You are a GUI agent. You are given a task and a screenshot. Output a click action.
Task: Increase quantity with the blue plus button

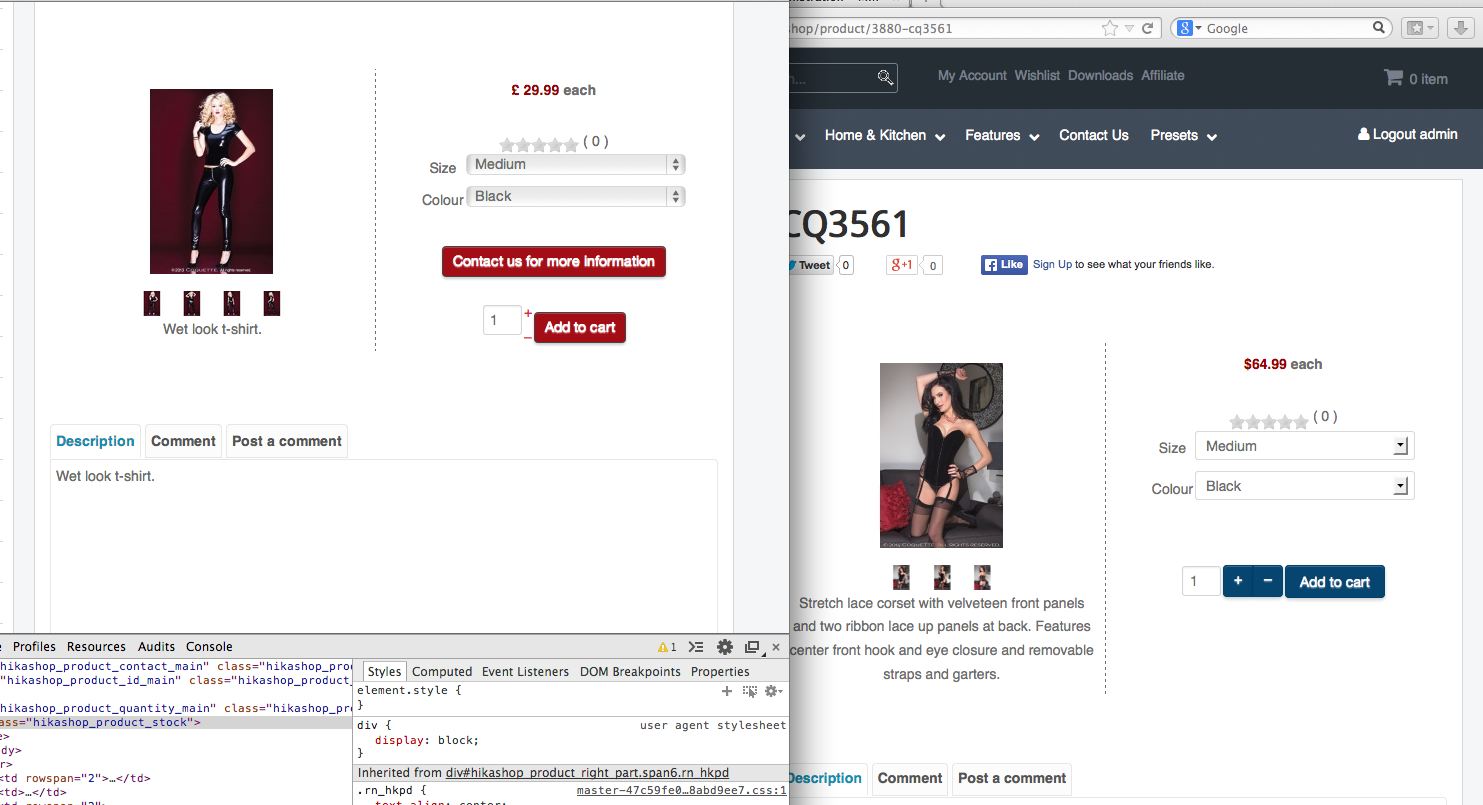[1238, 581]
